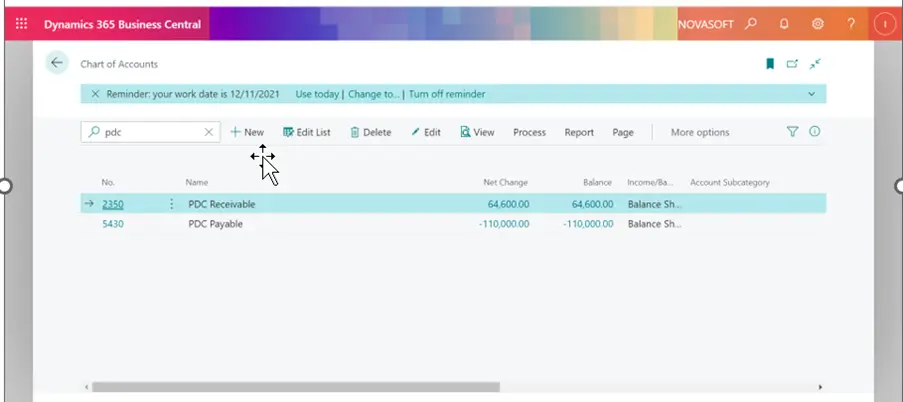Screen dimensions: 903x402
Task: Clear the pdc search text
Action: tap(208, 132)
